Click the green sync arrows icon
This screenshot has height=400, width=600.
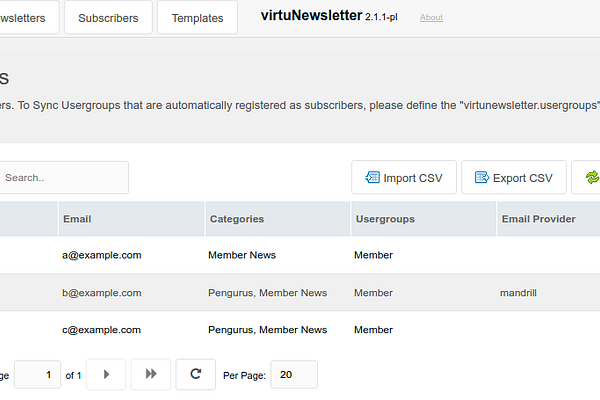(592, 178)
